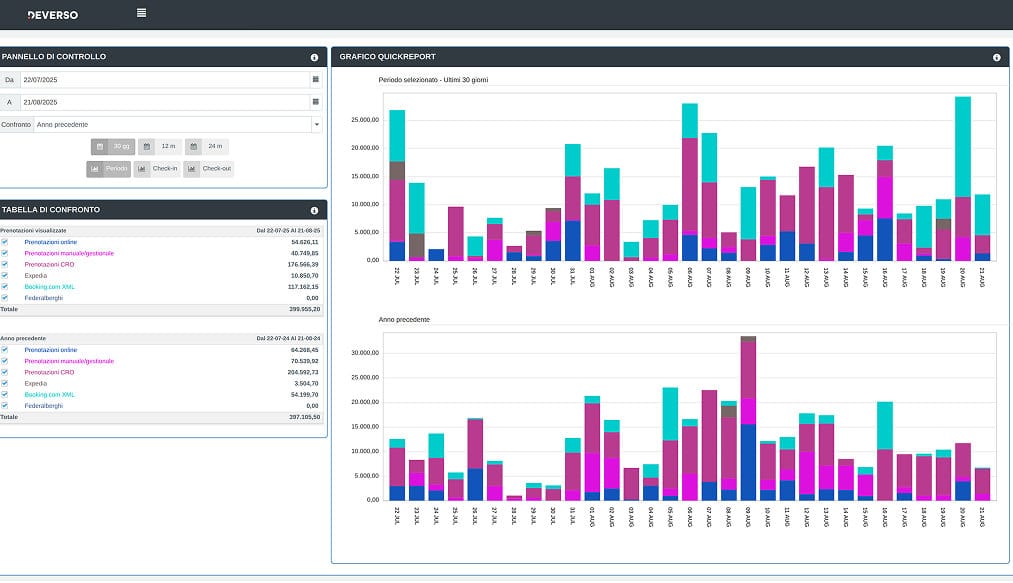Select the 24 m period button
This screenshot has height=583, width=1013.
207,146
